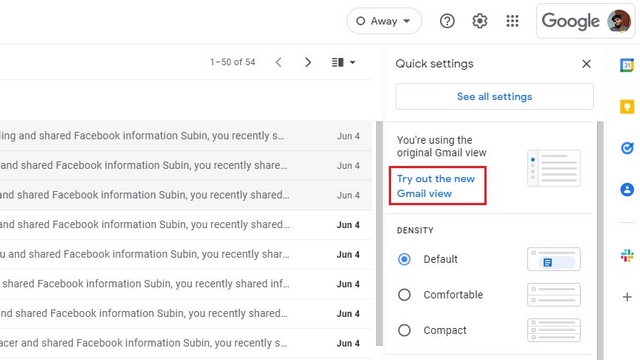Image resolution: width=640 pixels, height=360 pixels.
Task: Click the original Gmail view thumbnail
Action: tap(554, 168)
